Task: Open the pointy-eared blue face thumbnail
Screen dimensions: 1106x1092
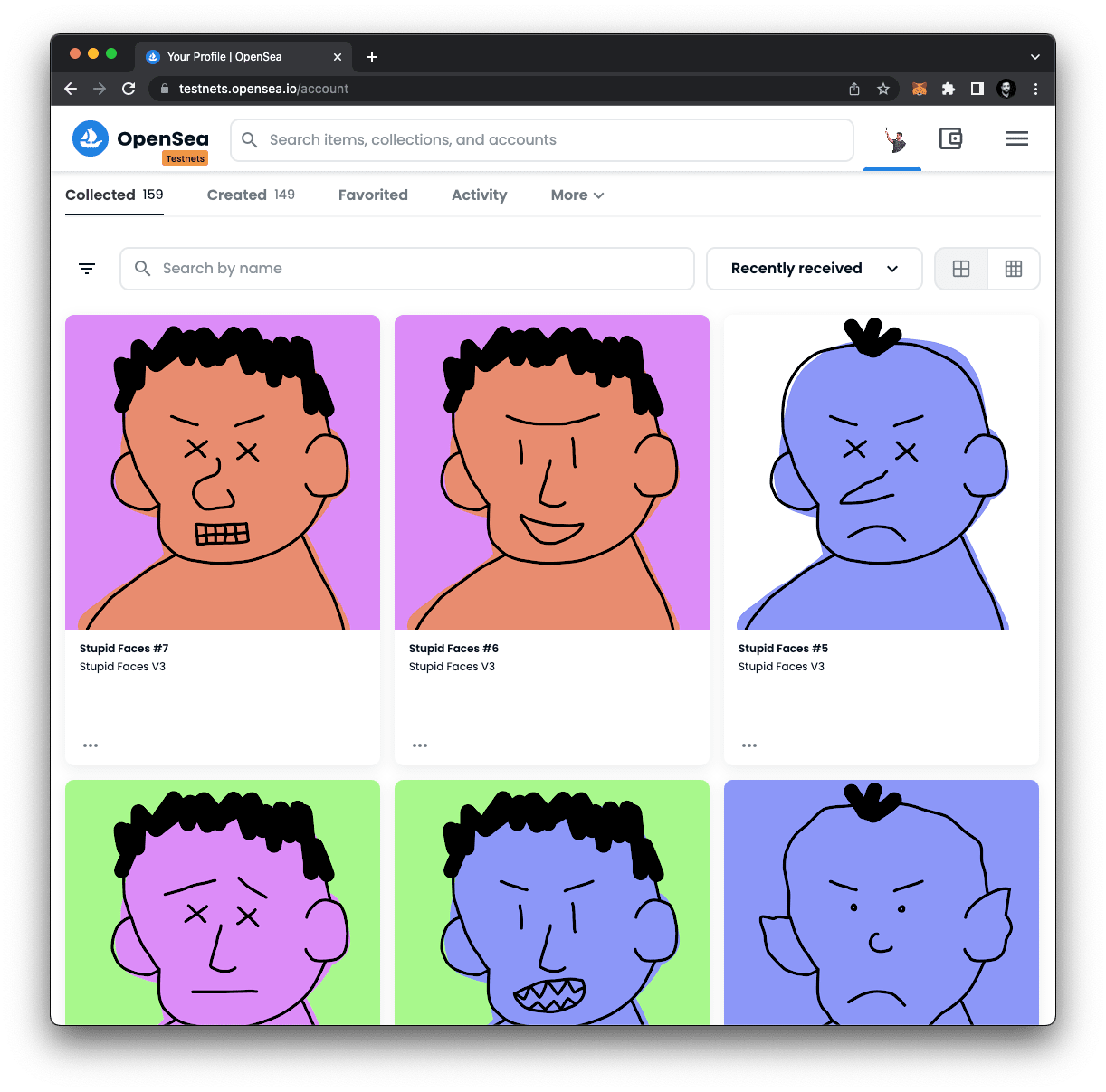Action: pyautogui.click(x=882, y=902)
